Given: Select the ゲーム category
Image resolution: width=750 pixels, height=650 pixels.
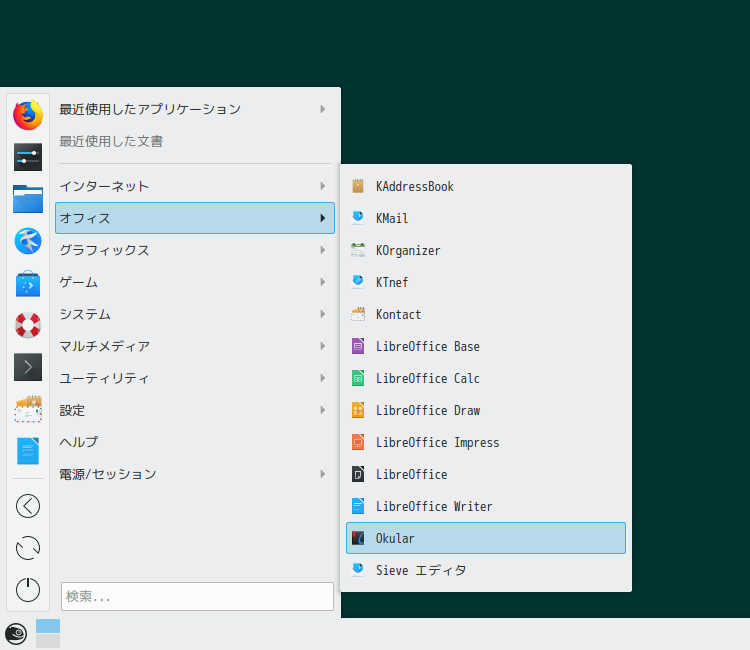Looking at the screenshot, I should 195,282.
